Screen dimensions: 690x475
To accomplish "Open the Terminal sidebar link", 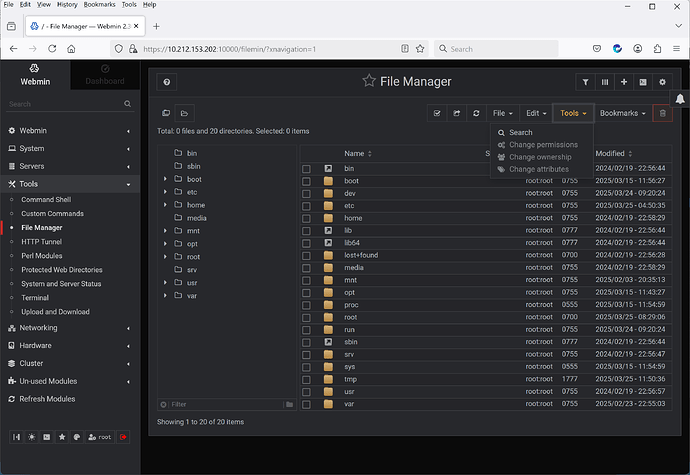I will click(35, 298).
